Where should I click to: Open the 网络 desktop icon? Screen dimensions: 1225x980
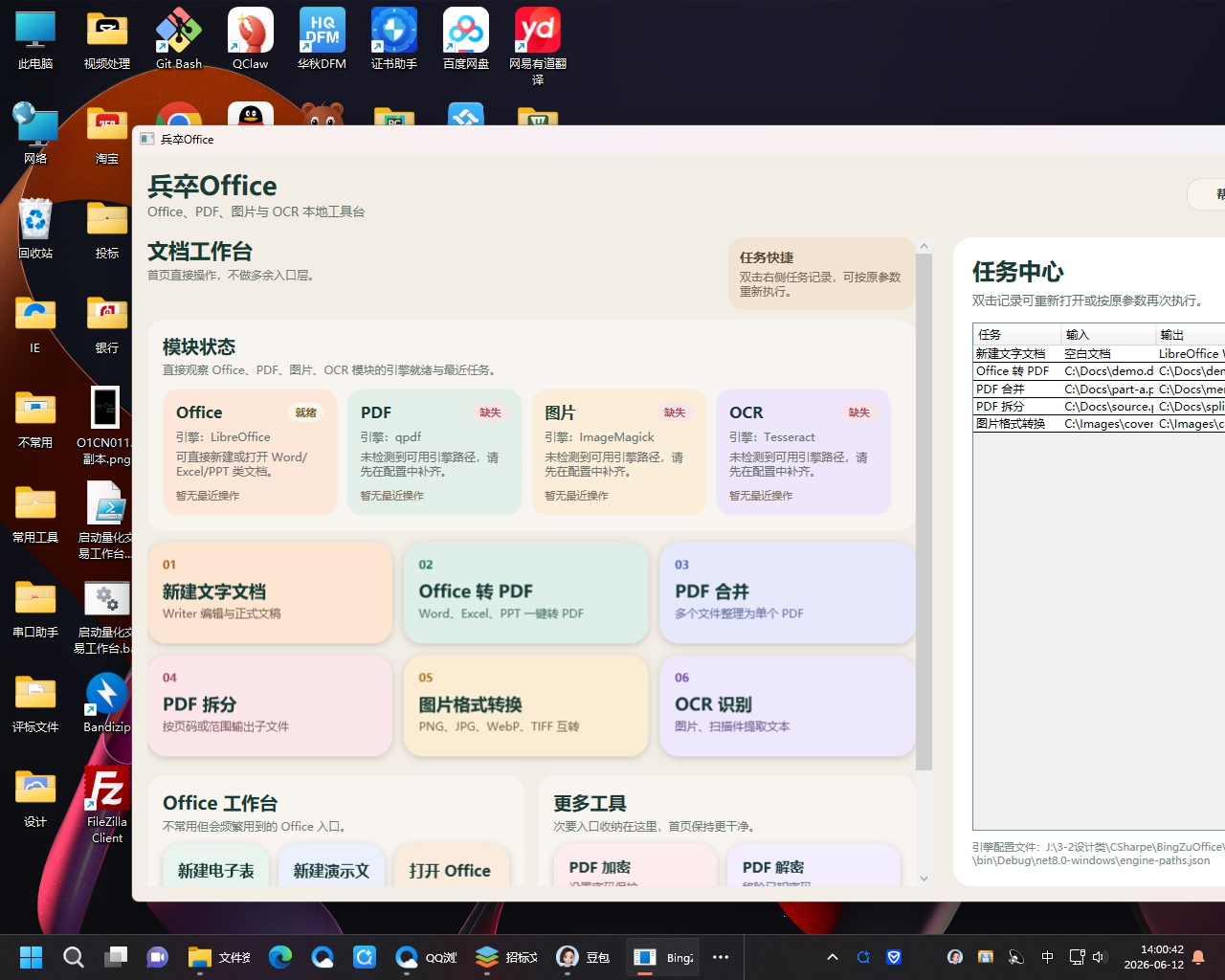tap(35, 133)
